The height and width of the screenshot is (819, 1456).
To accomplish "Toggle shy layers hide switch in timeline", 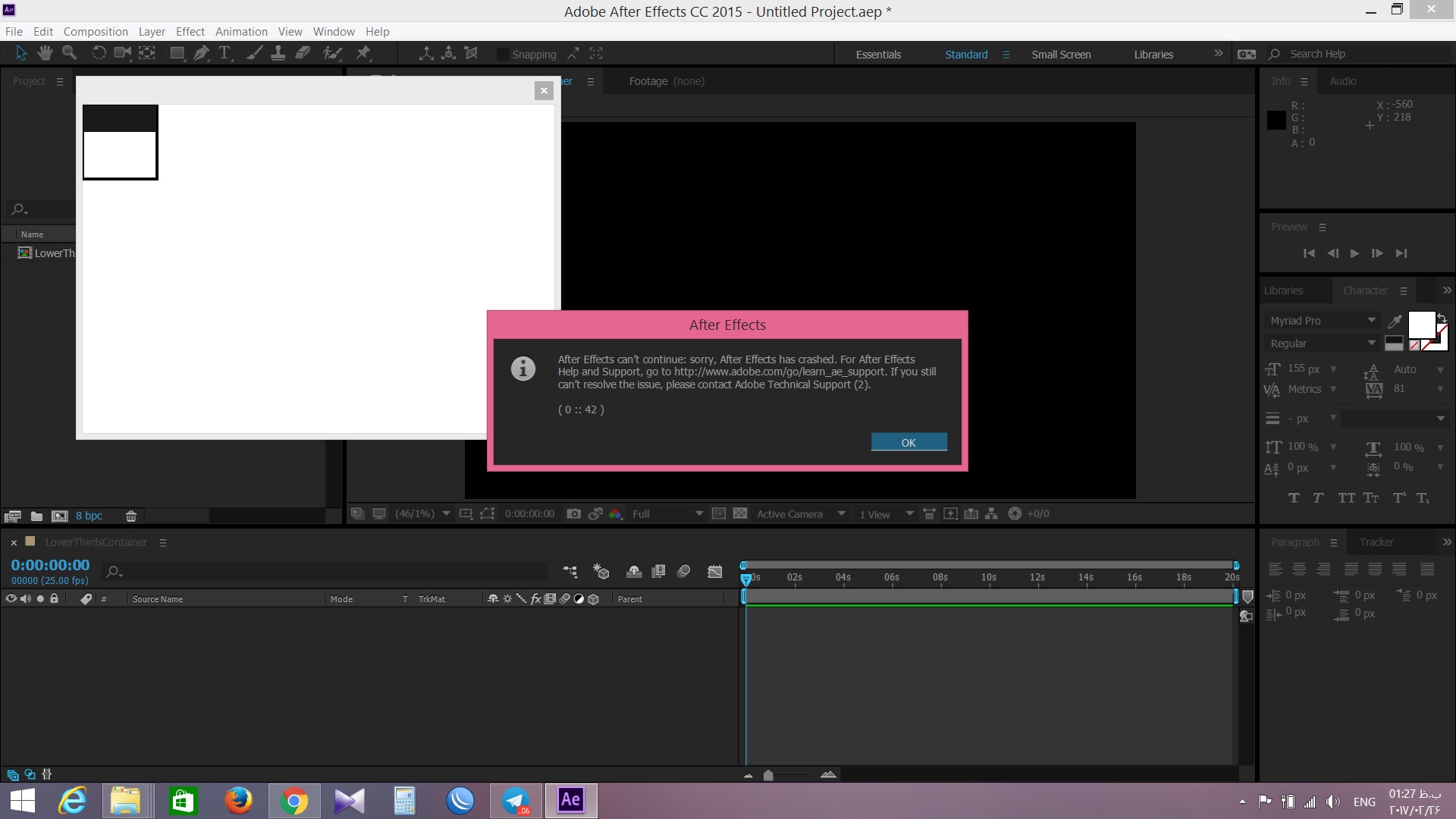I will [633, 571].
